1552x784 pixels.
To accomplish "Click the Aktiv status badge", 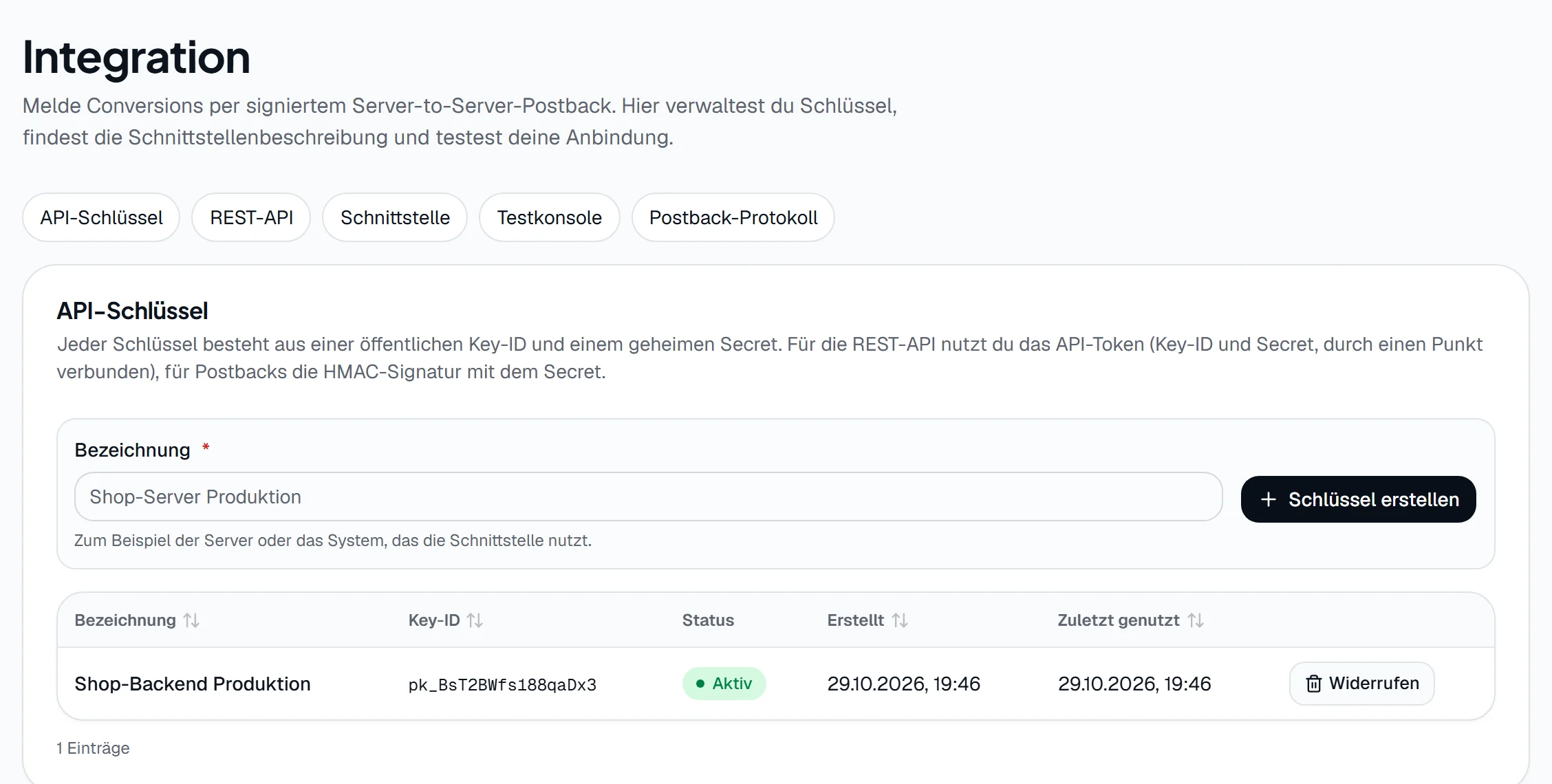I will click(724, 684).
